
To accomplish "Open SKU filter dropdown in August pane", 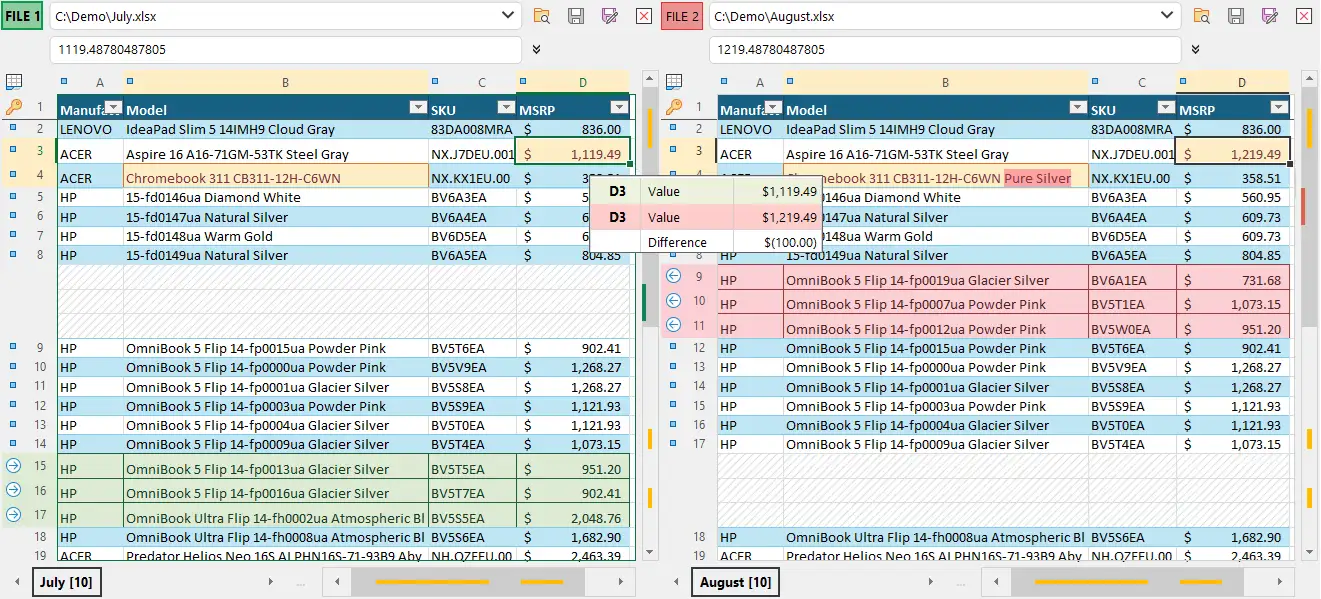I will click(x=1165, y=108).
